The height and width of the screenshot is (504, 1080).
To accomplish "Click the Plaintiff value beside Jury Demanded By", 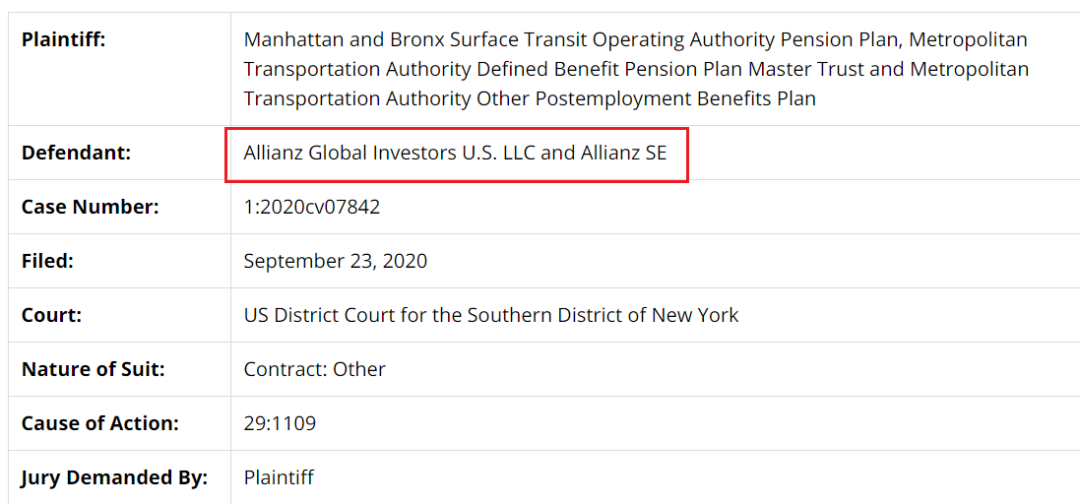I will [279, 477].
